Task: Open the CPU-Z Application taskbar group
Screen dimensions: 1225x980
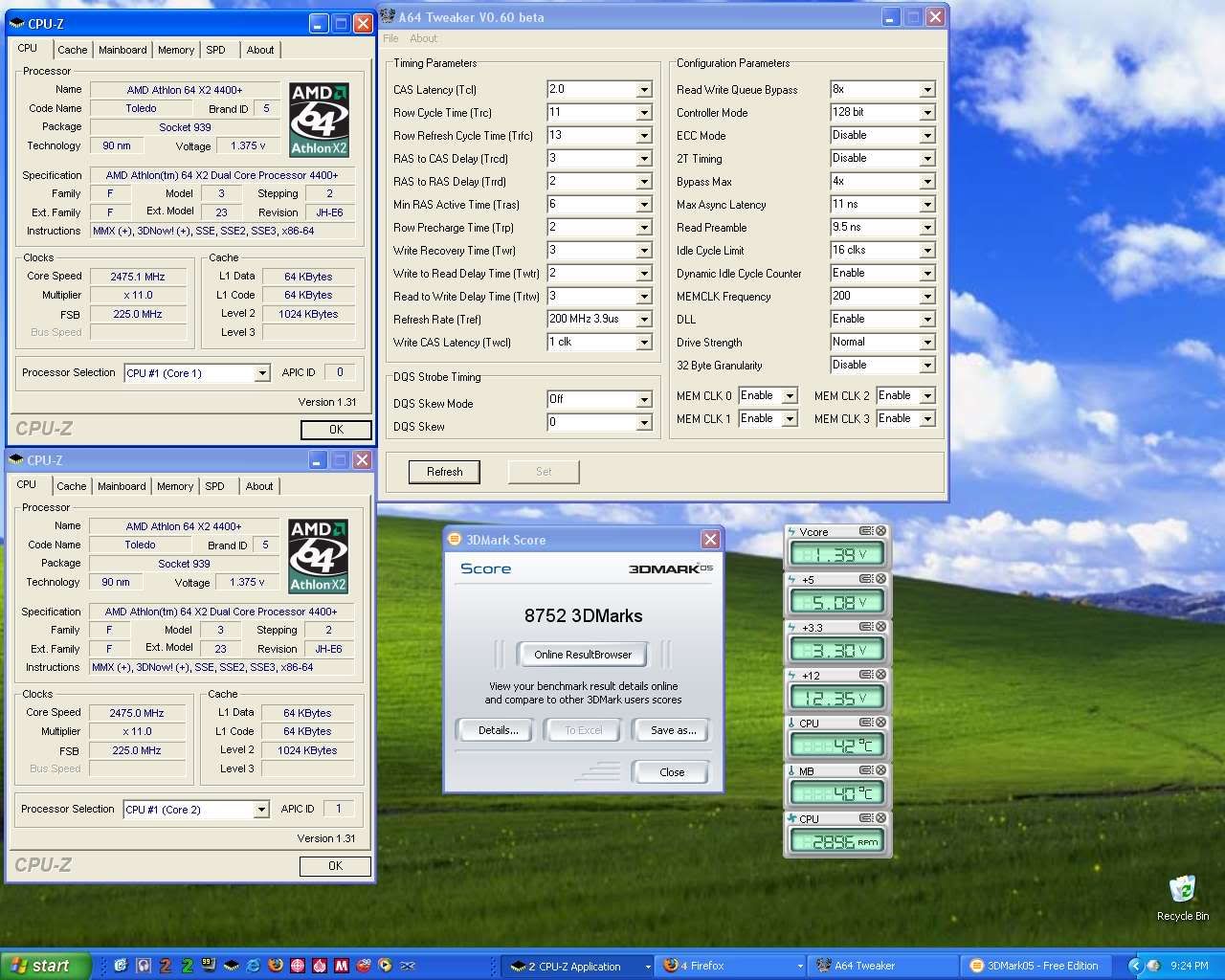Action: pos(578,966)
